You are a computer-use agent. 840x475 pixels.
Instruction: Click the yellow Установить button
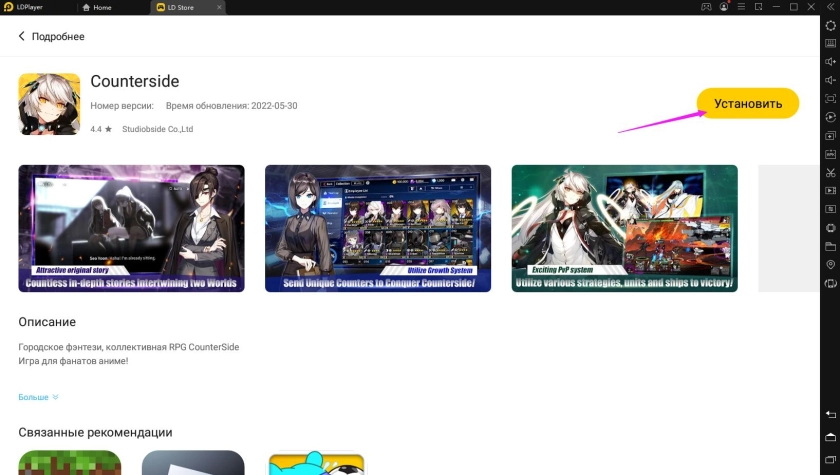coord(748,103)
